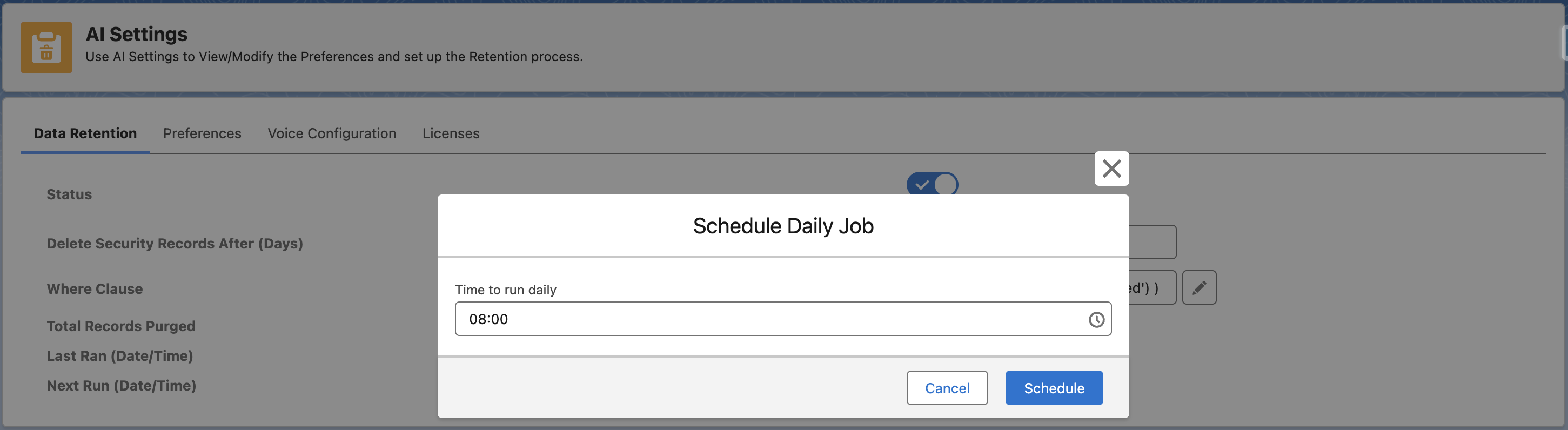Viewport: 1568px width, 430px height.
Task: Click the Time to run daily label
Action: coord(505,290)
